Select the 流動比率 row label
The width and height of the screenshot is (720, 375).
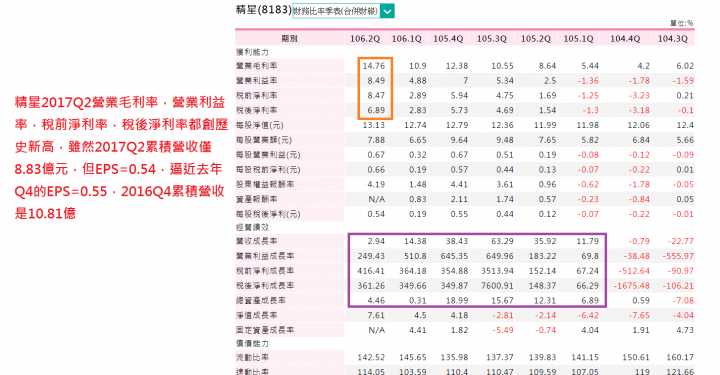[253, 357]
